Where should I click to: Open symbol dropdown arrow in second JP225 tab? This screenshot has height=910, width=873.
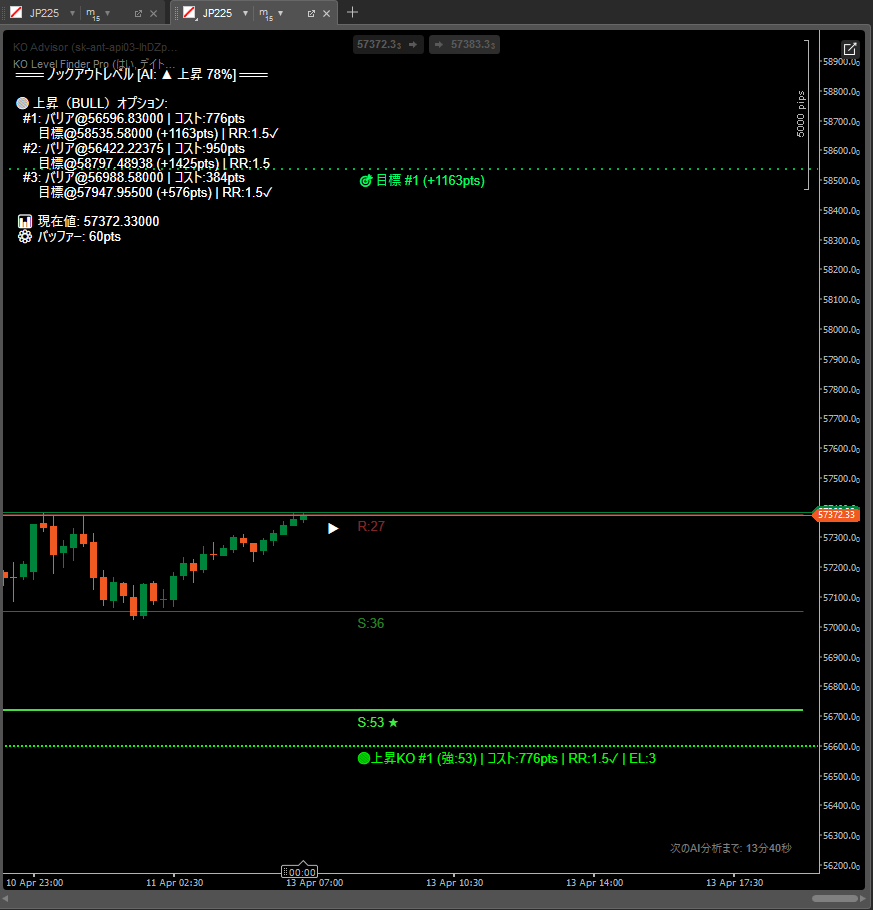(245, 14)
